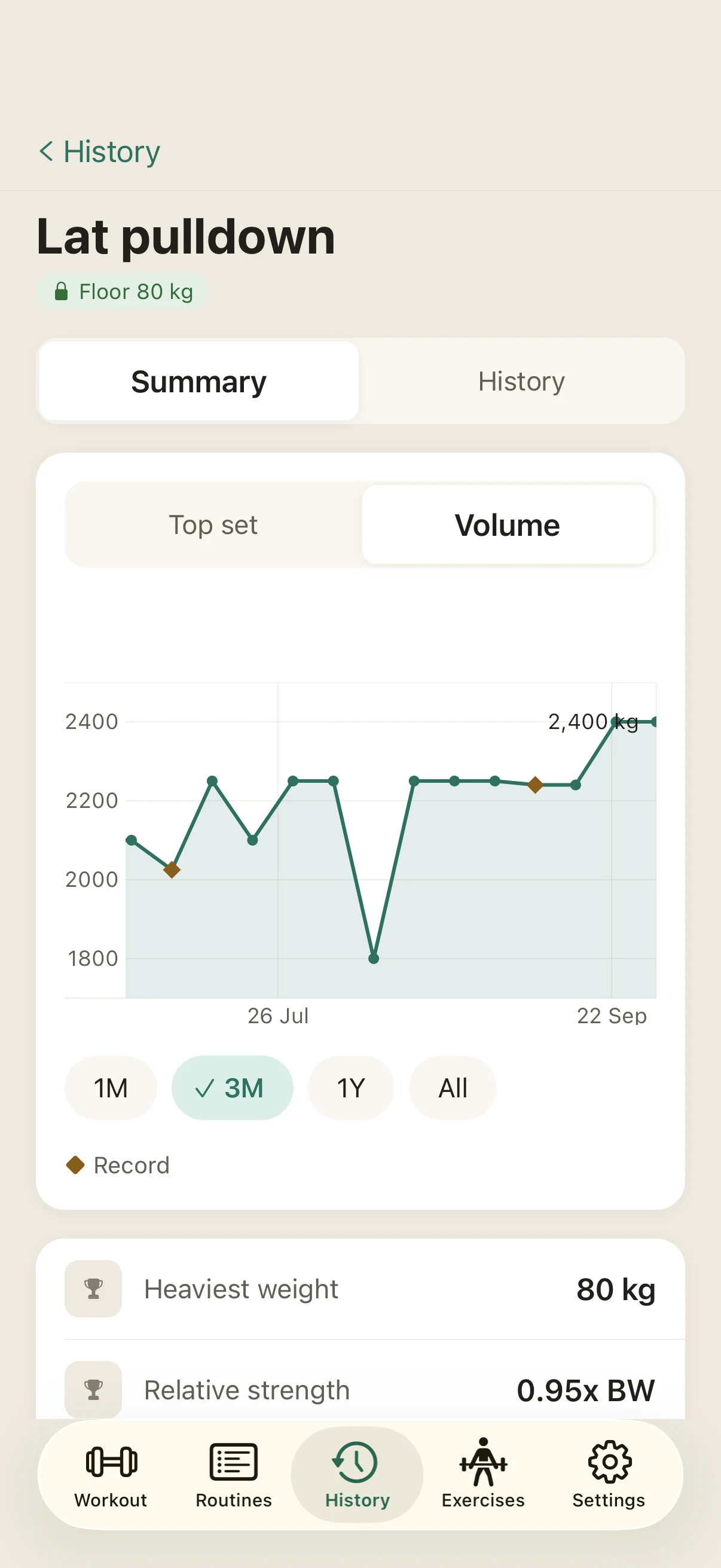Viewport: 721px width, 1568px height.
Task: Tap the 0.95x BW value
Action: pyautogui.click(x=586, y=1390)
